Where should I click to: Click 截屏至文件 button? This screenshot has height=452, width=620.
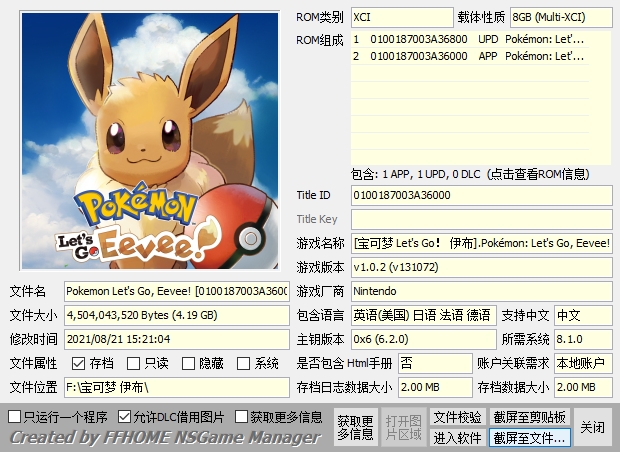[529, 438]
